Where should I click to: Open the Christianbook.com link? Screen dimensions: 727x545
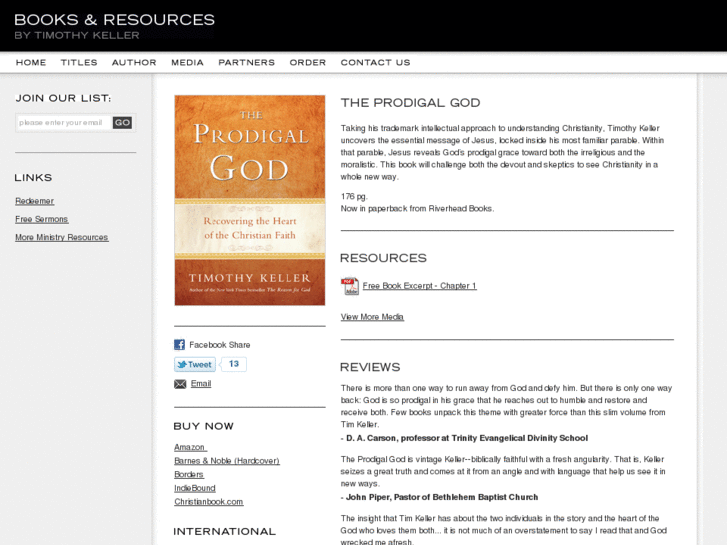(209, 502)
